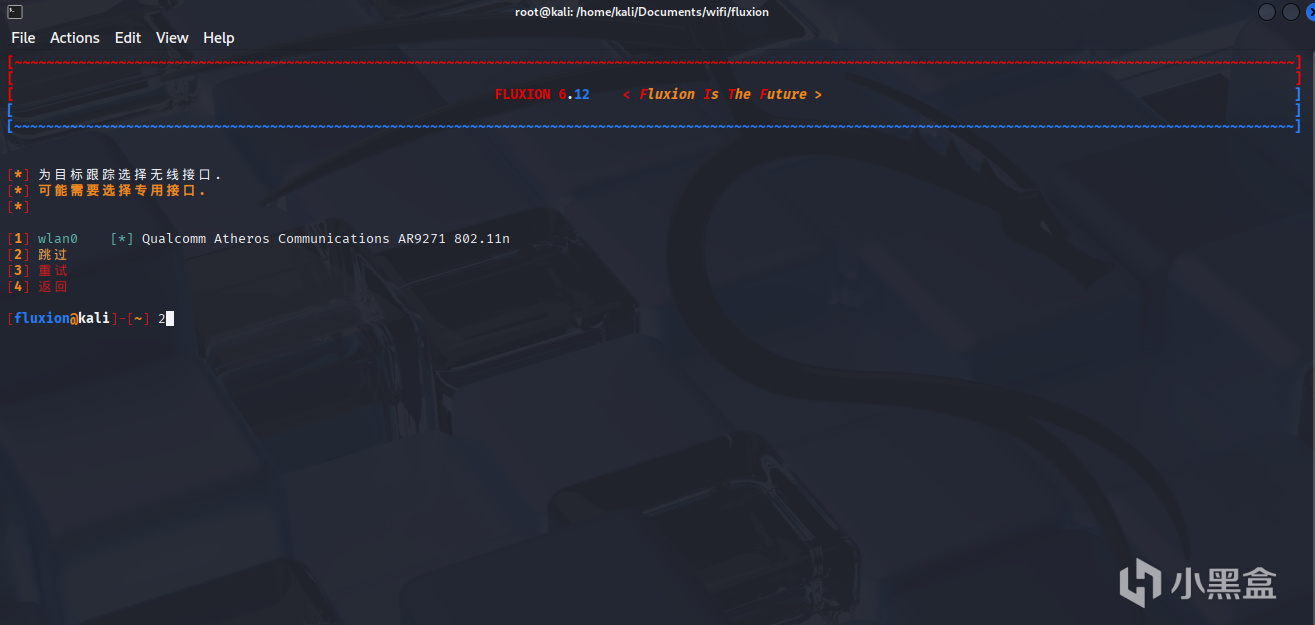The height and width of the screenshot is (625, 1315).
Task: Open the View menu
Action: pyautogui.click(x=172, y=38)
